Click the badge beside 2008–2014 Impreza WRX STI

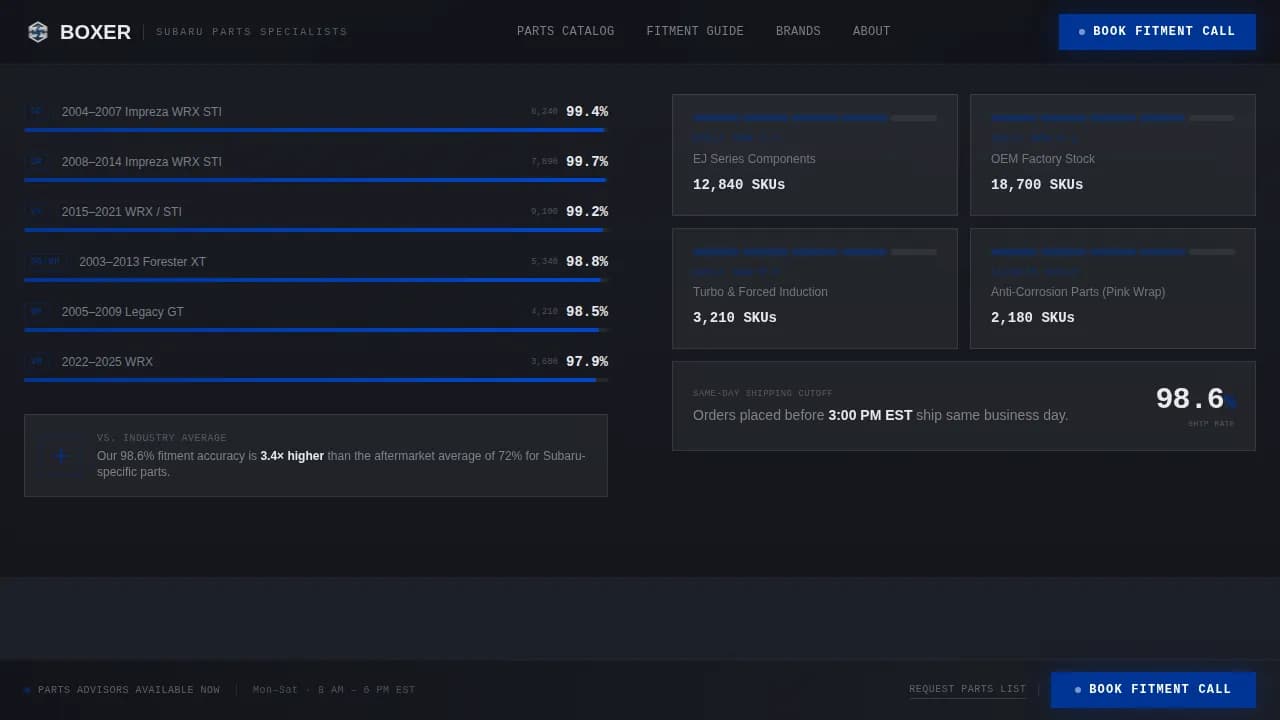[x=36, y=162]
